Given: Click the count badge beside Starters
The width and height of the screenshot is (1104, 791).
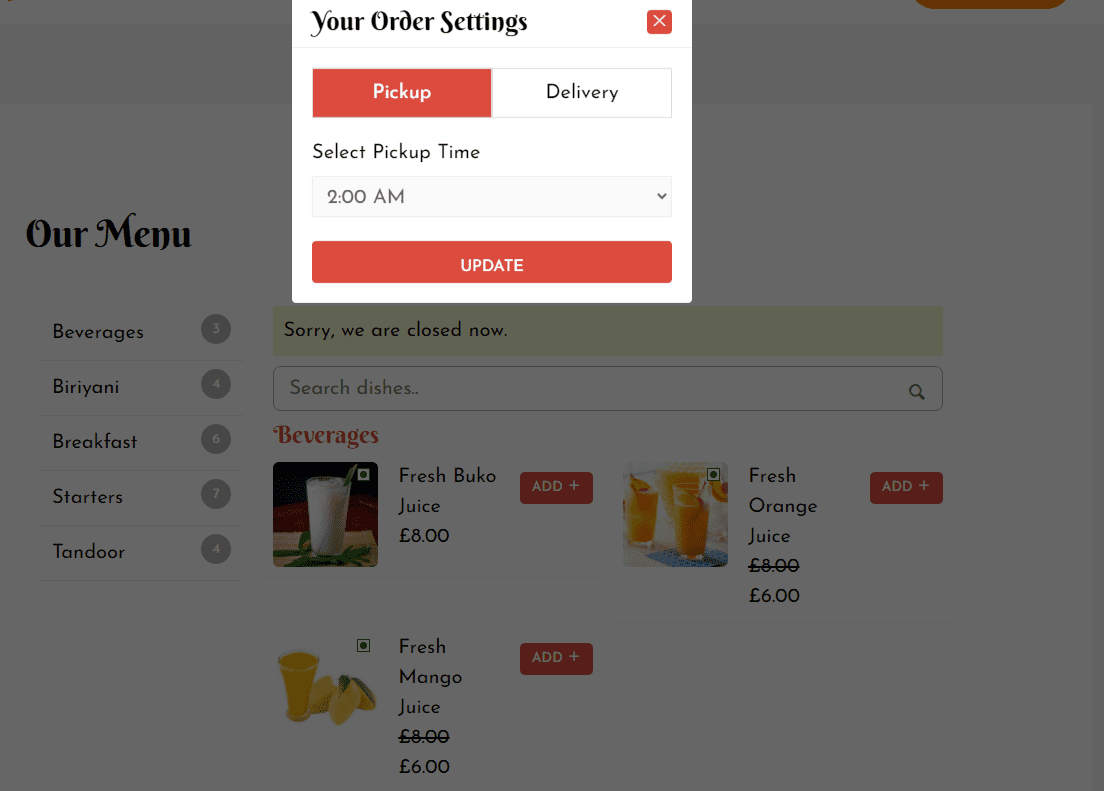Looking at the screenshot, I should coord(216,494).
